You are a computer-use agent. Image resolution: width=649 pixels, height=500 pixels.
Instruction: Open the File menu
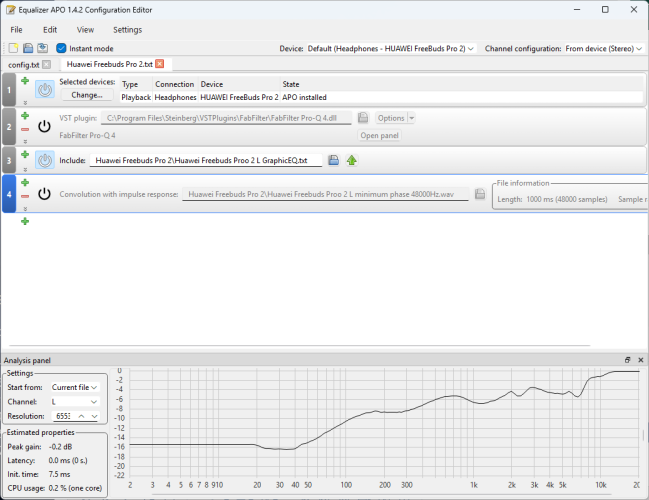[17, 30]
